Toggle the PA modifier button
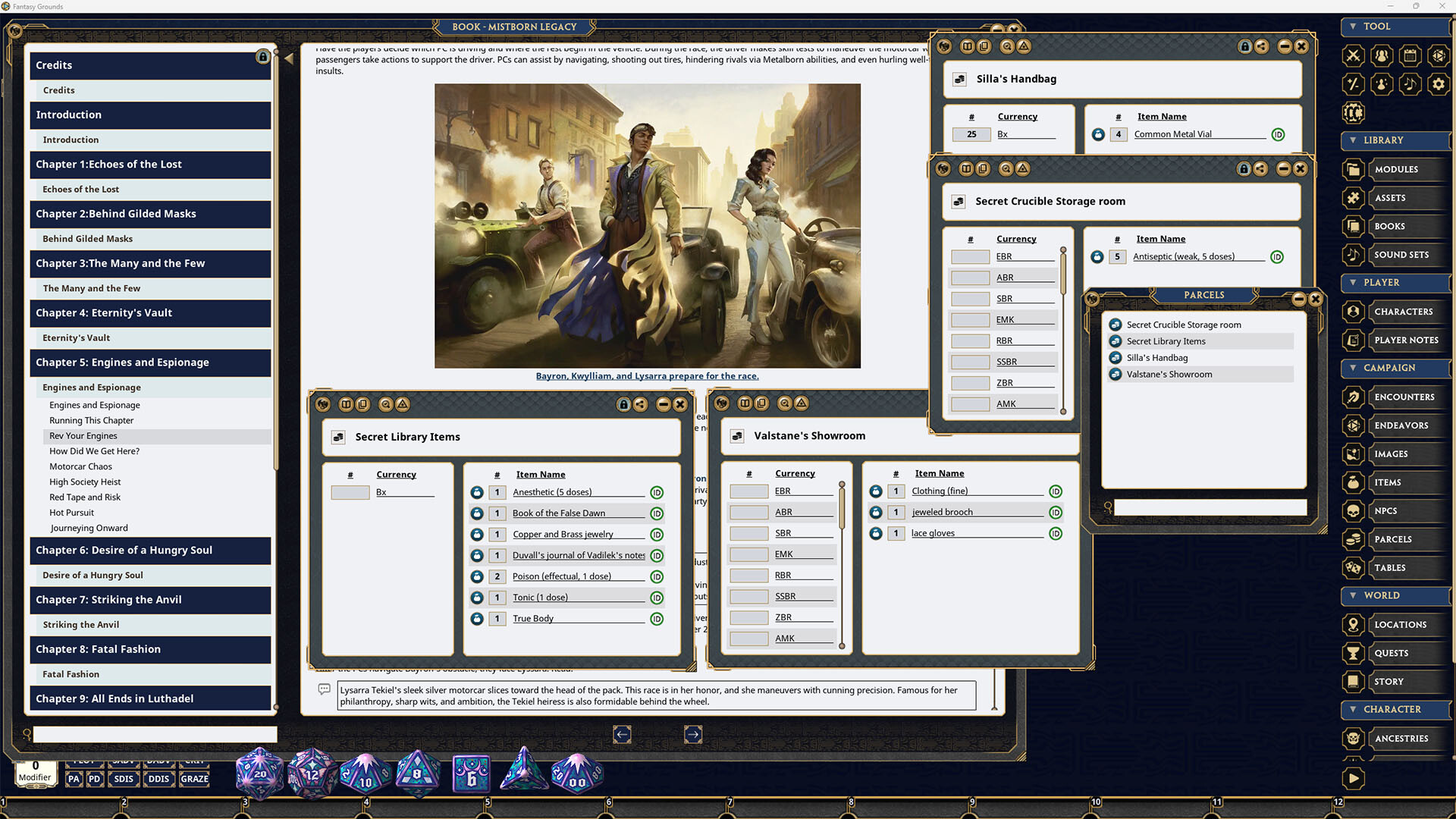The height and width of the screenshot is (819, 1456). tap(74, 779)
